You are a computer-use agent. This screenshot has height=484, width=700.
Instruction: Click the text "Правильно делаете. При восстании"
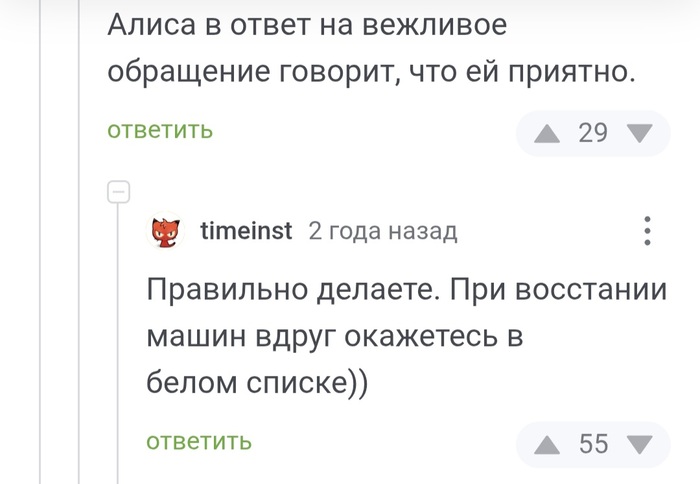pyautogui.click(x=406, y=291)
